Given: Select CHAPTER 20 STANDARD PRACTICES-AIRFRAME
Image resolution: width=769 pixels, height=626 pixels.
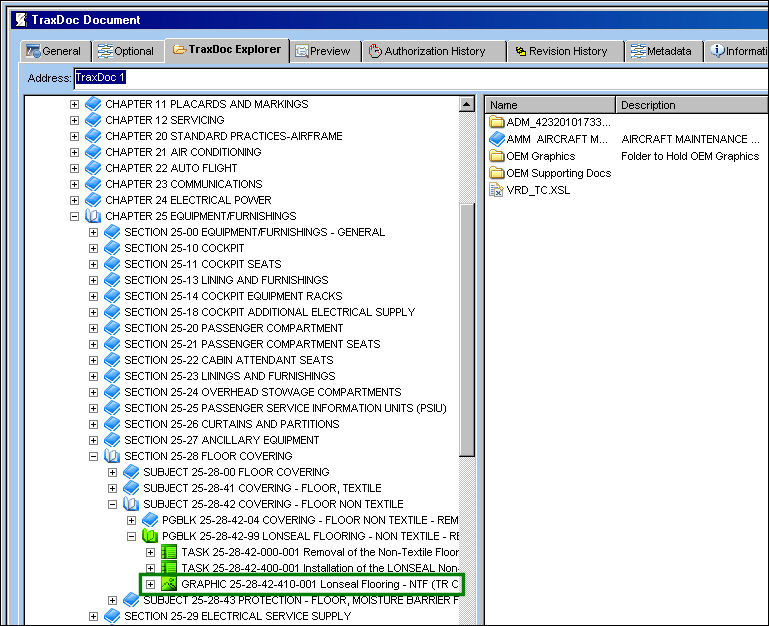Looking at the screenshot, I should point(224,136).
